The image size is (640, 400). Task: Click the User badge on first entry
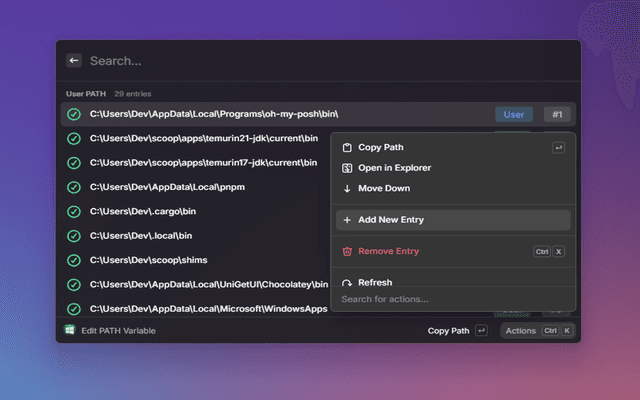[513, 114]
